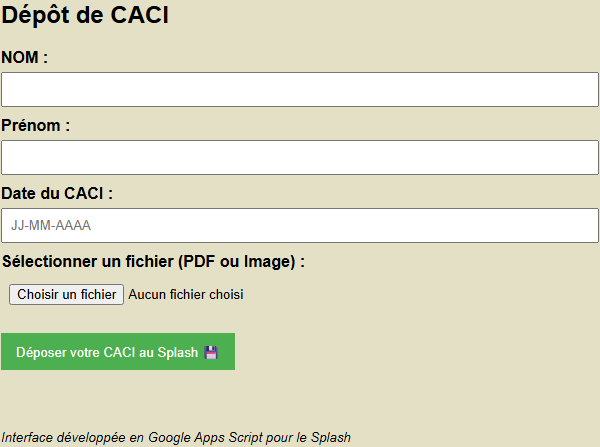Focus the NOM text field
The width and height of the screenshot is (600, 447).
(300, 89)
